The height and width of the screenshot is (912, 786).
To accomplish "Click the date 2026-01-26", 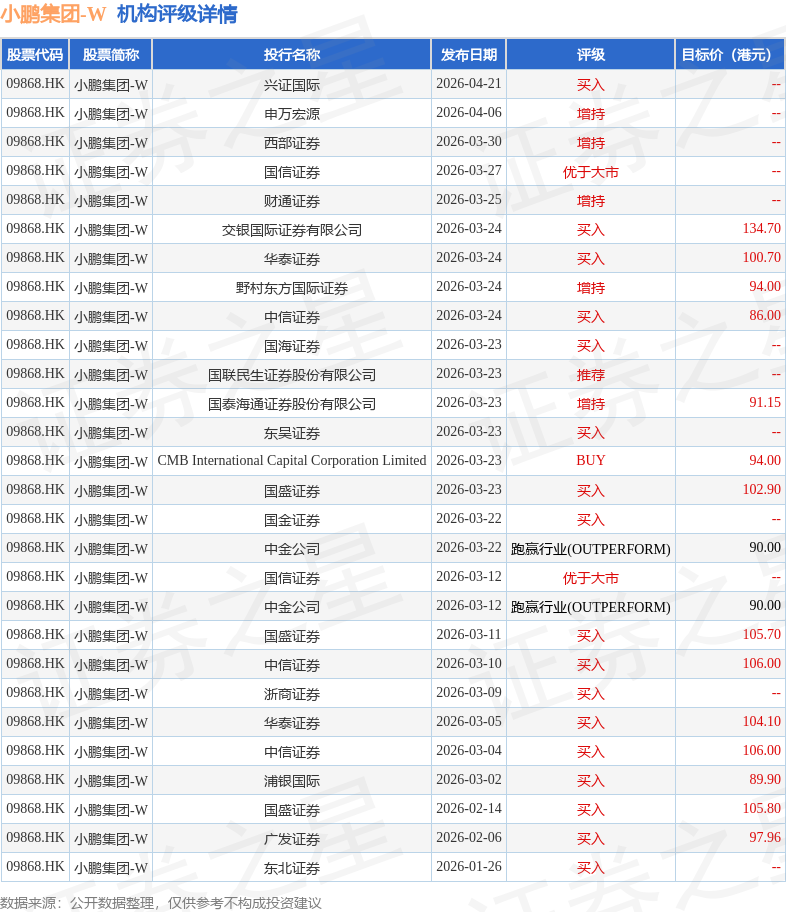I will (x=468, y=867).
